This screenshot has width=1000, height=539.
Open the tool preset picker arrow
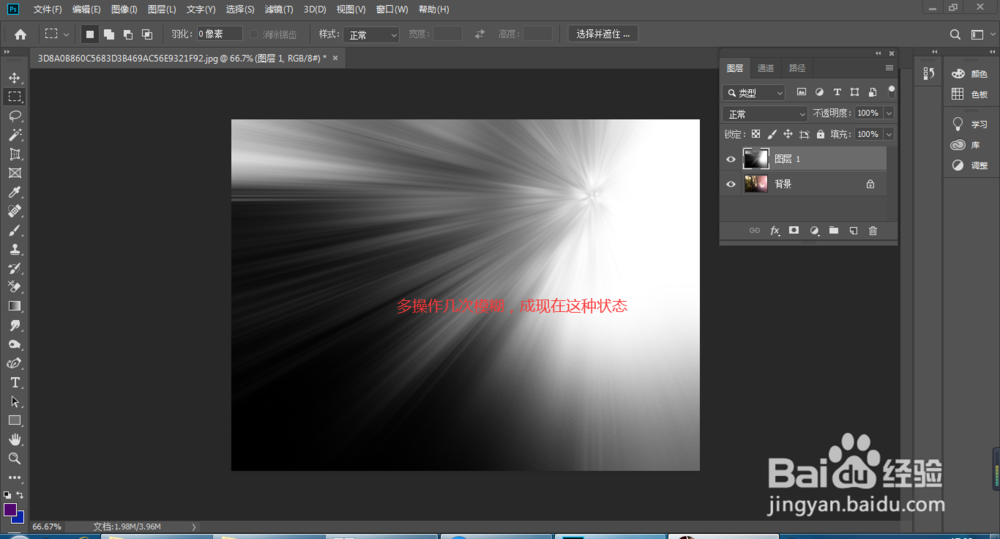[x=66, y=34]
